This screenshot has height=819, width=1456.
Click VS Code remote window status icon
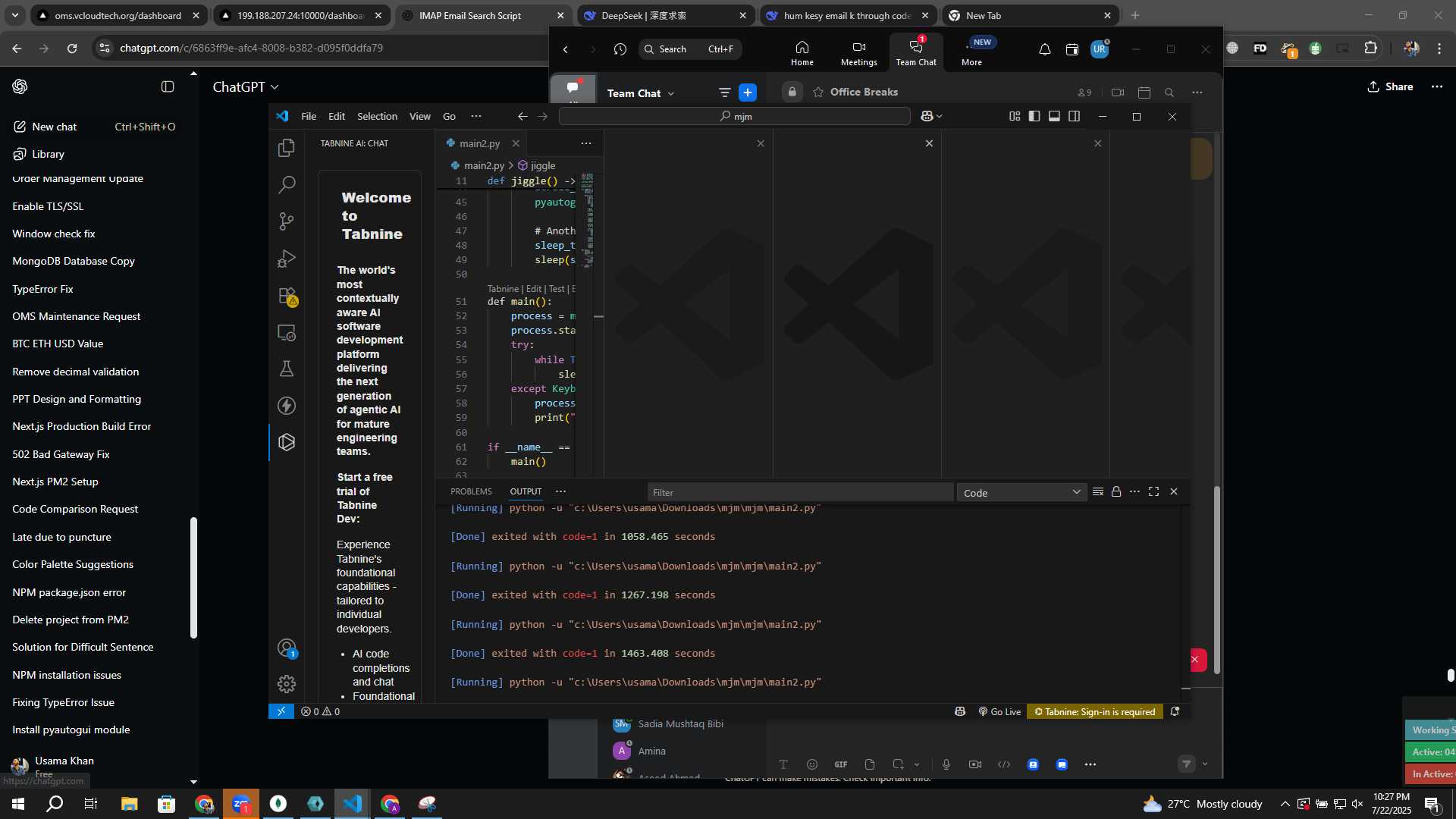pos(281,711)
